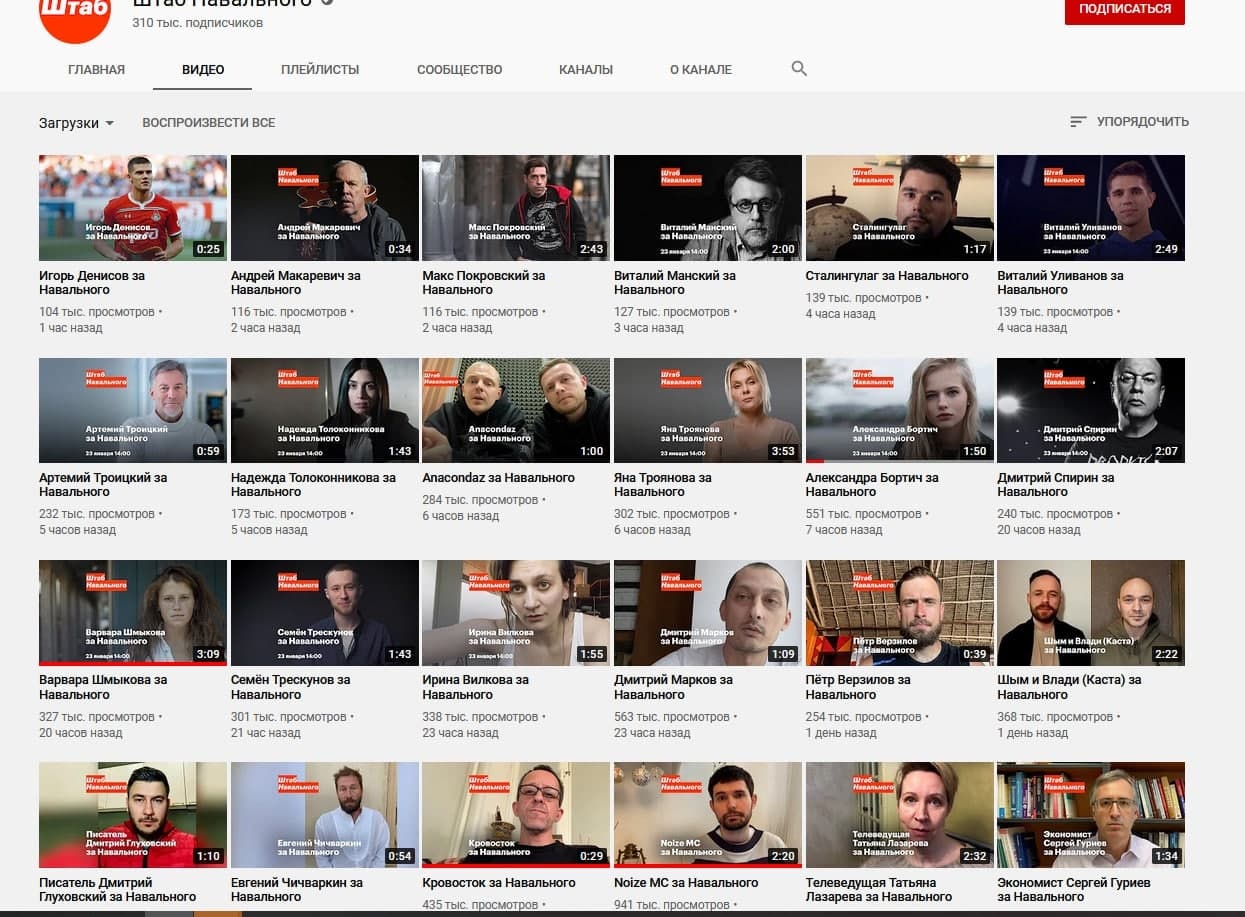The height and width of the screenshot is (917, 1245).
Task: Open Шым и Влади (Каста) video thumbnail
Action: coord(1091,613)
